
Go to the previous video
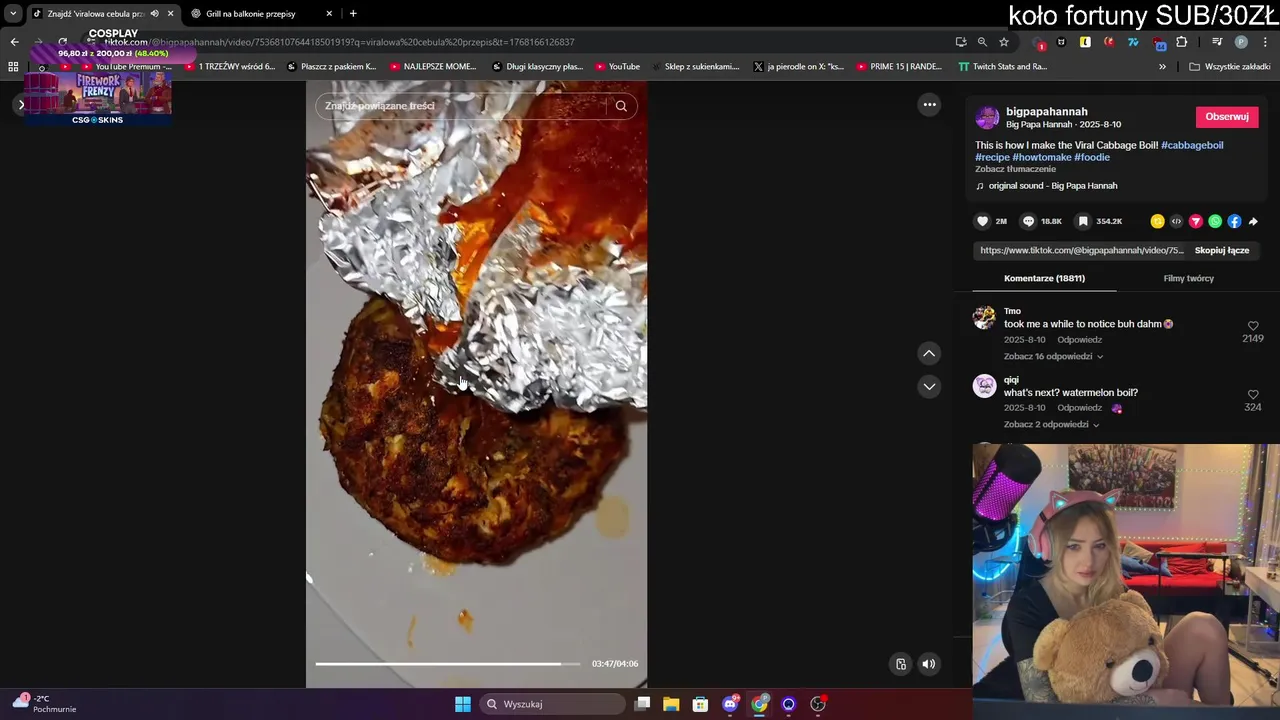tap(929, 353)
